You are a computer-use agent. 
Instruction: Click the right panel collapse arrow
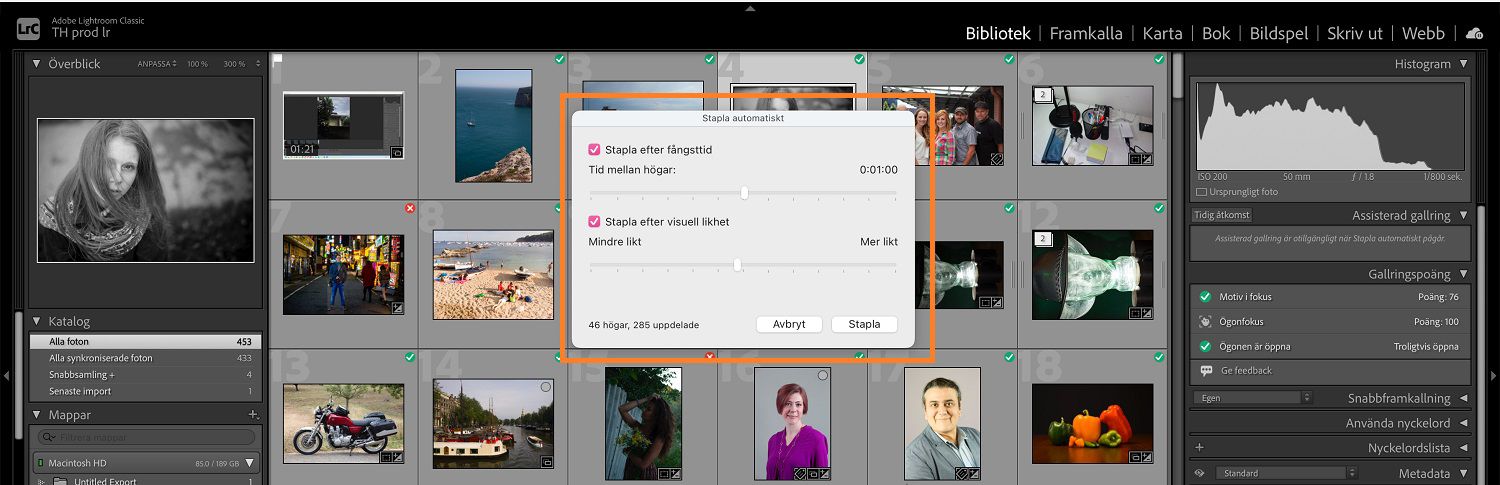1493,376
